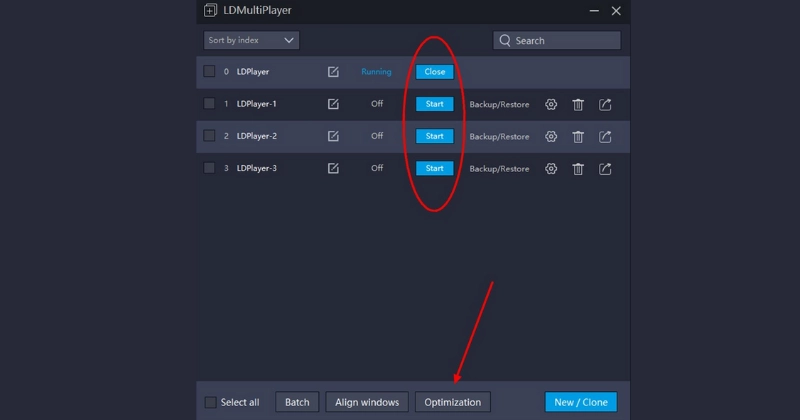The height and width of the screenshot is (420, 800).
Task: Delete LDPlayer-1 using the trash icon
Action: pos(578,104)
